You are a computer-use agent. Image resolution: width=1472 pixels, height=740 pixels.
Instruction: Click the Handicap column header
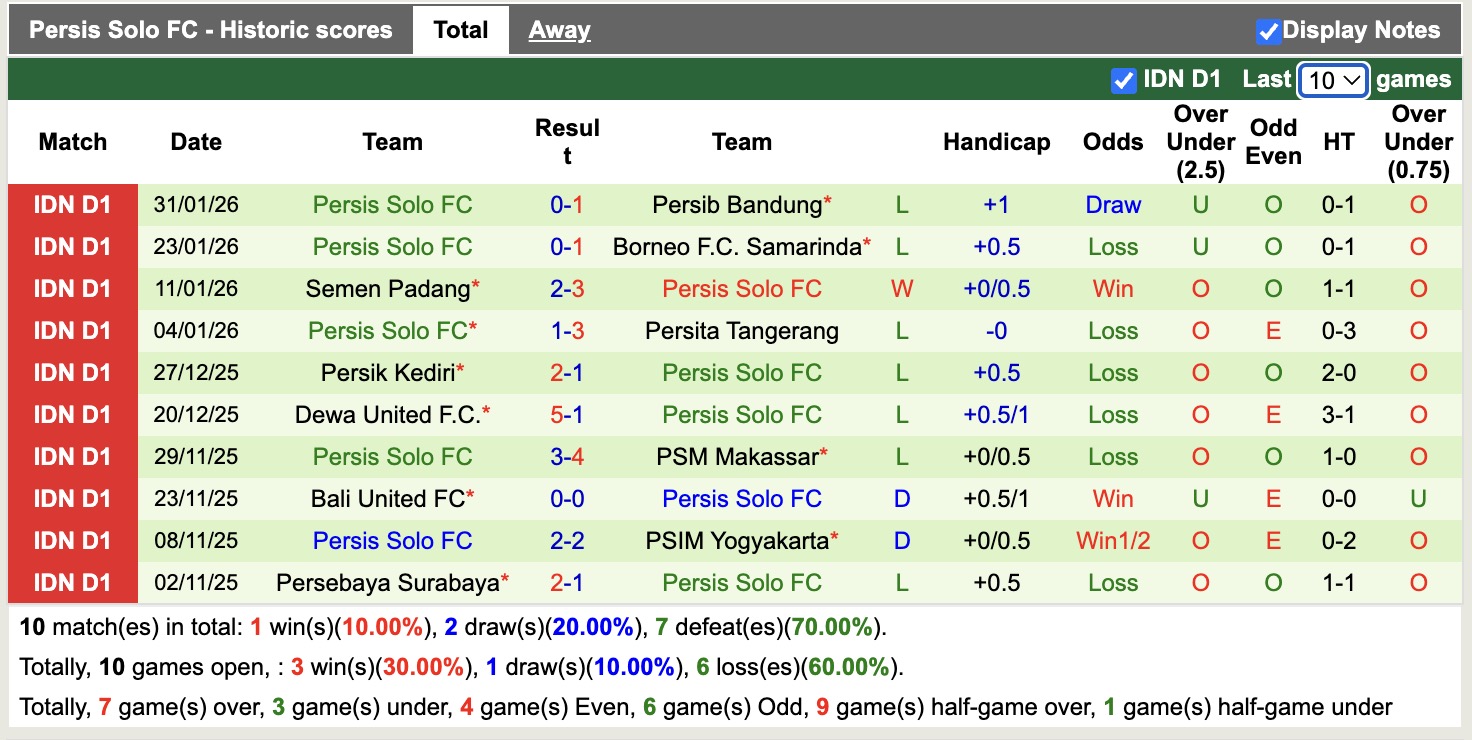click(997, 142)
